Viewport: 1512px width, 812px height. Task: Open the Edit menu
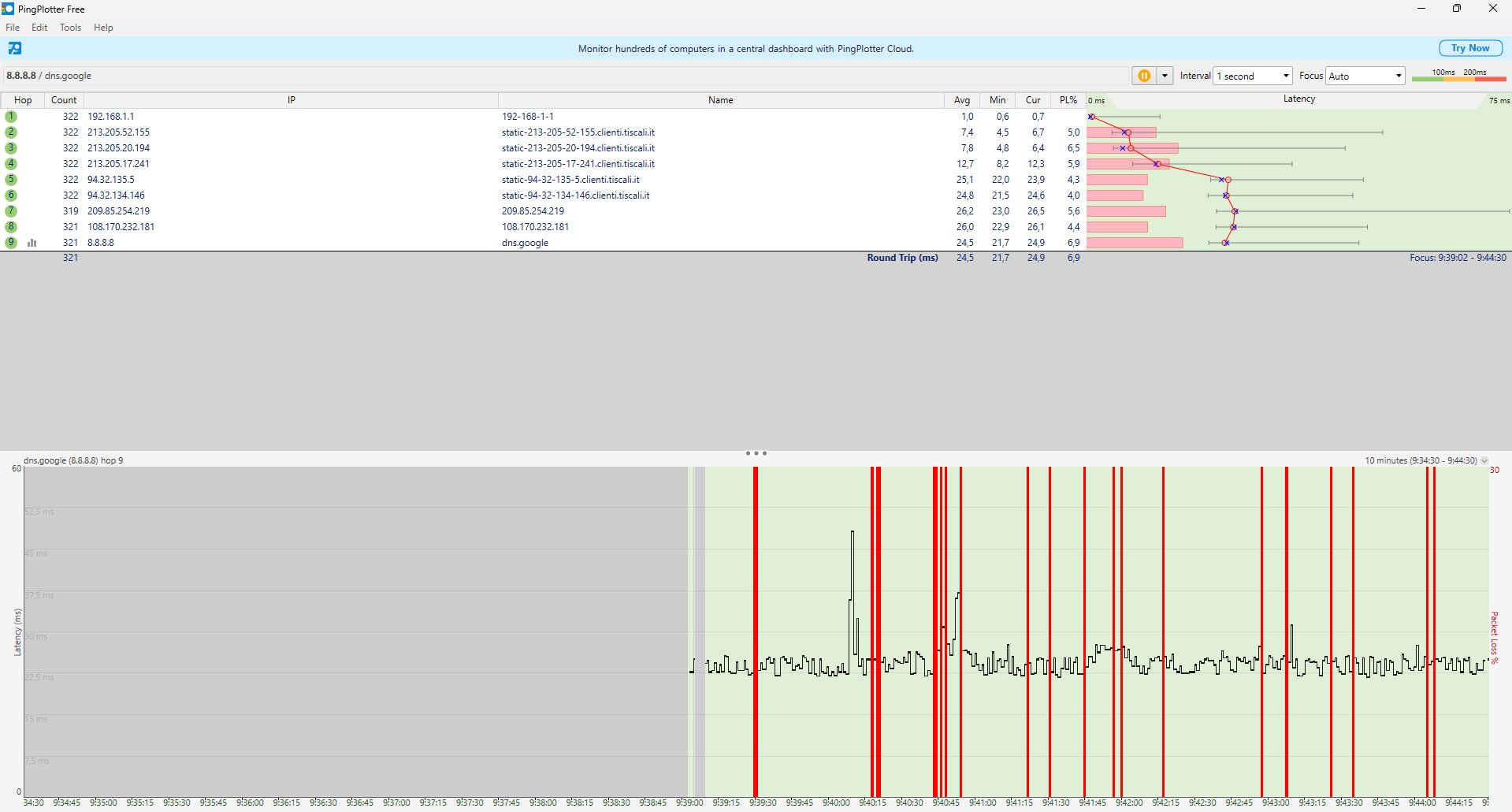pos(39,28)
